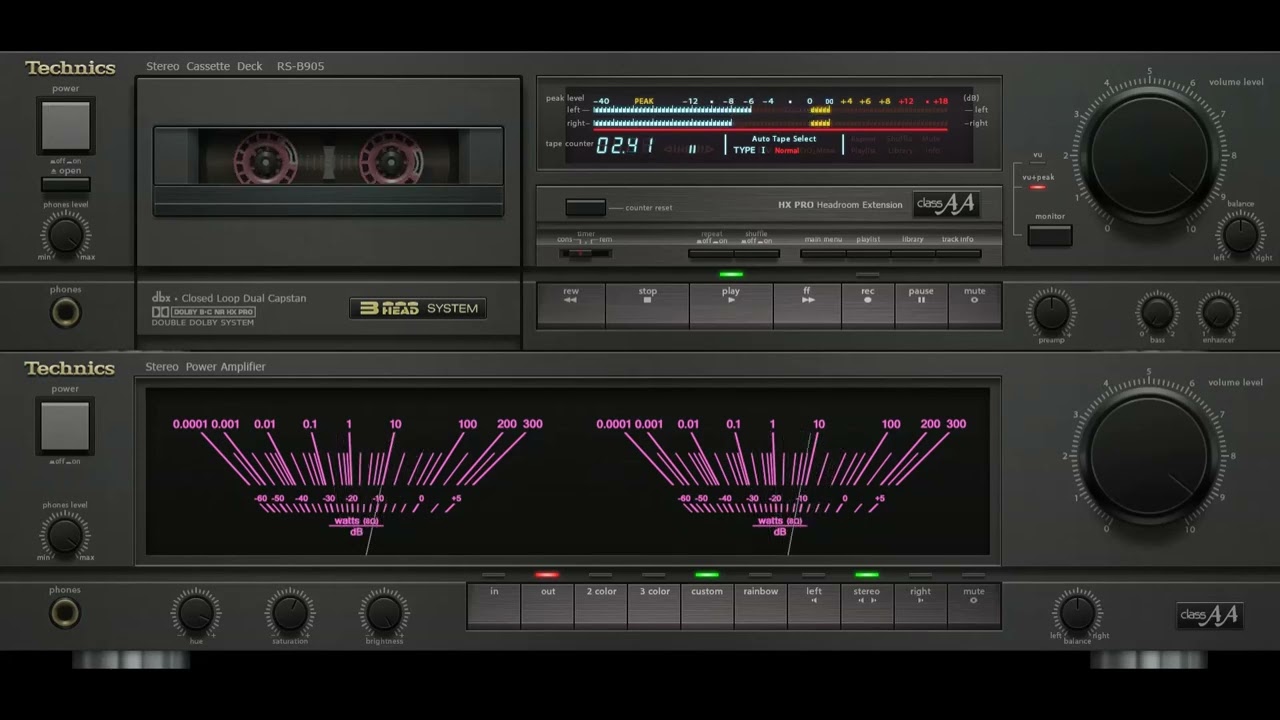Click the 'Stereo Power Amplifier' label

tap(205, 367)
